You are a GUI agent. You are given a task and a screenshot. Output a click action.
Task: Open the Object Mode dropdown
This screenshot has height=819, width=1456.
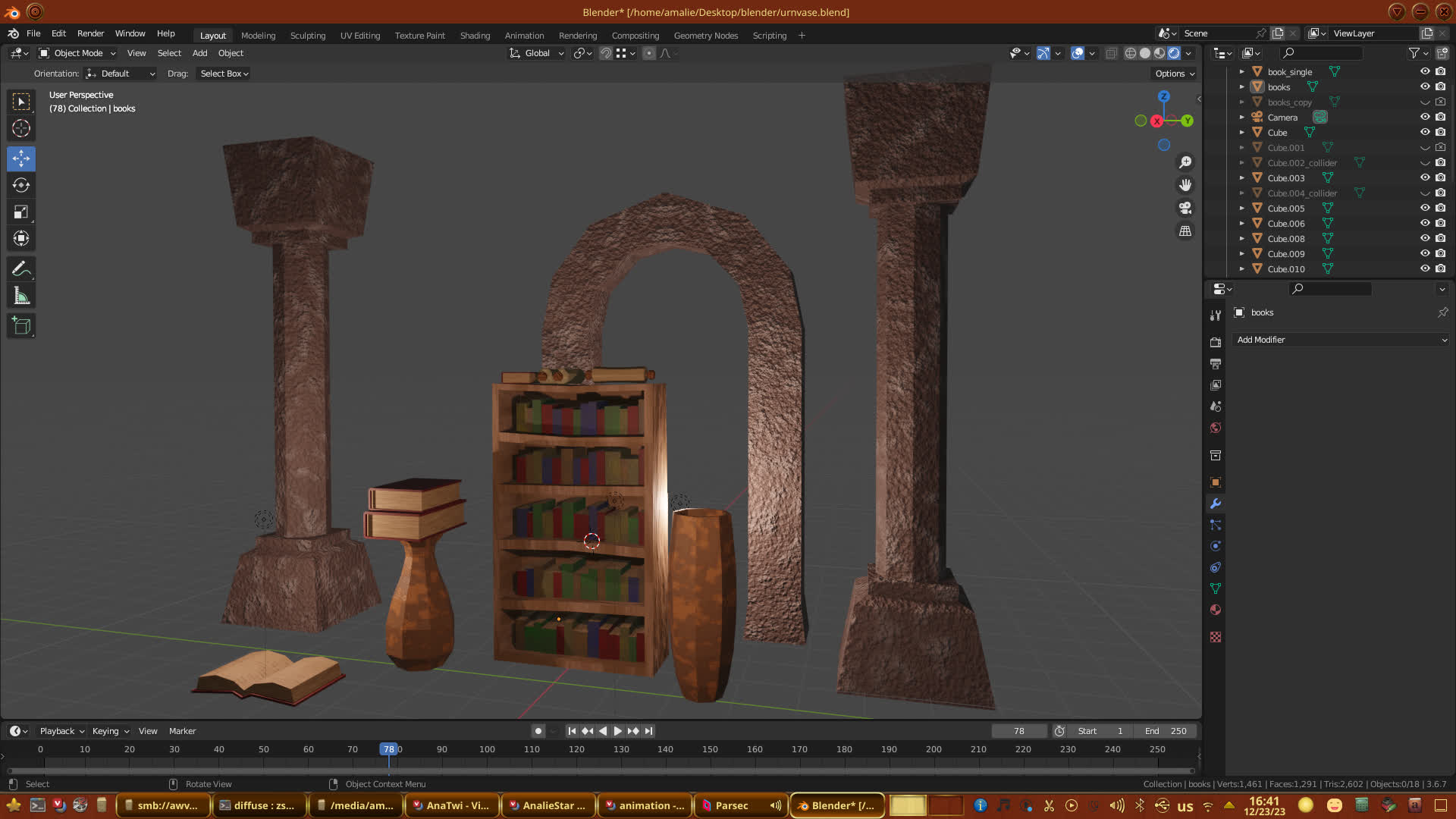[x=77, y=53]
